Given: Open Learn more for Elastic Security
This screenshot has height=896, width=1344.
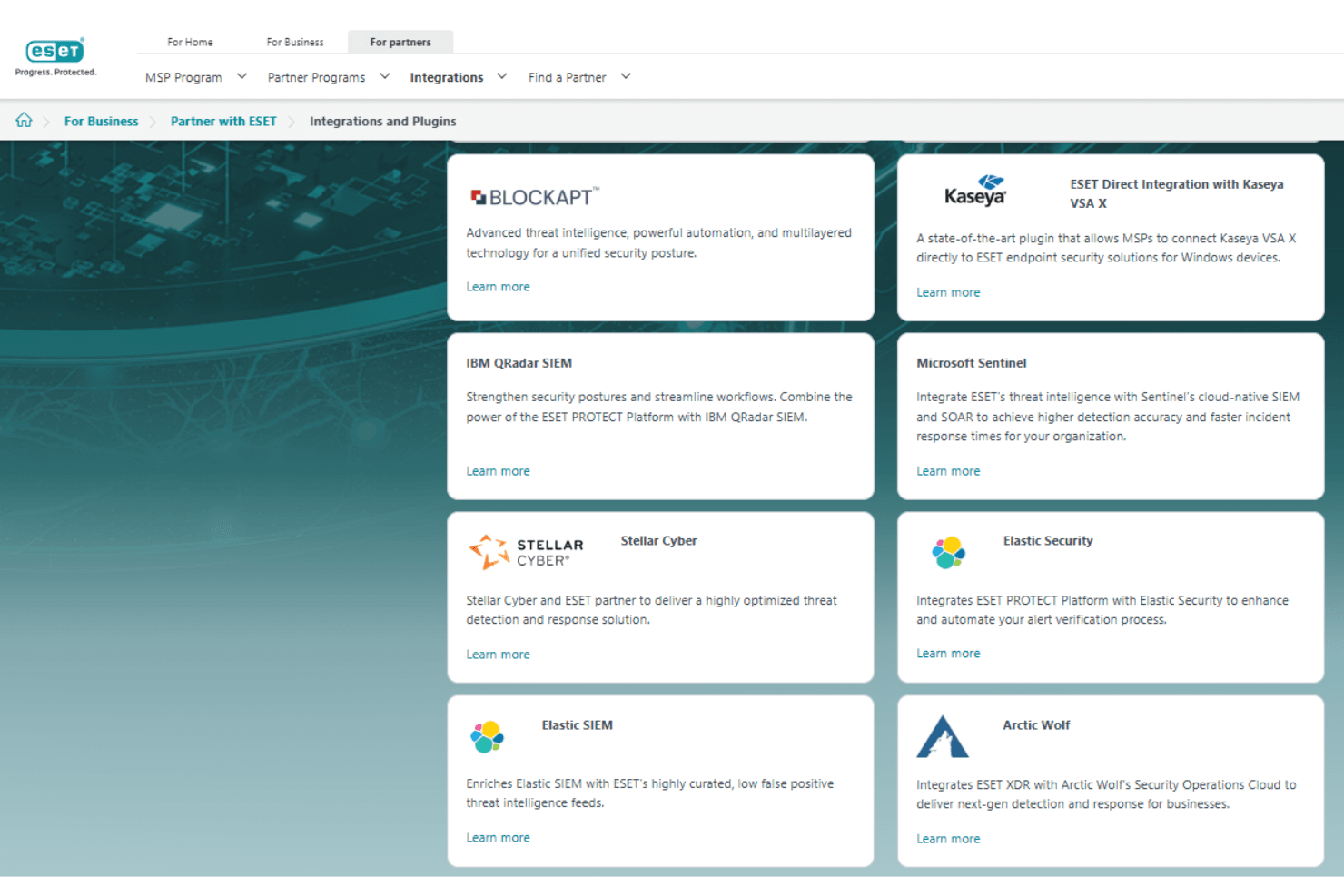Looking at the screenshot, I should [x=948, y=654].
